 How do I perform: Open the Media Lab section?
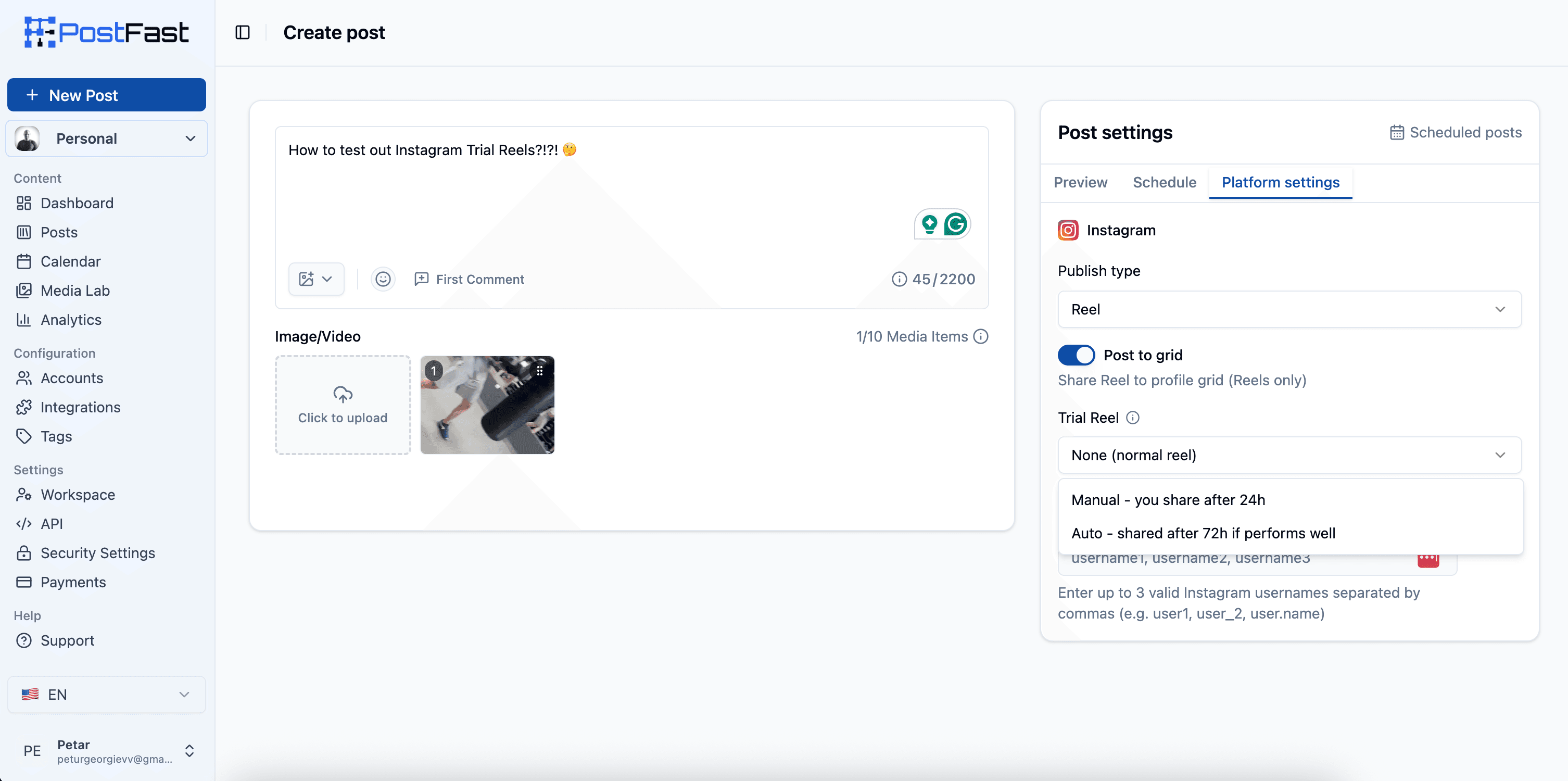[x=75, y=291]
